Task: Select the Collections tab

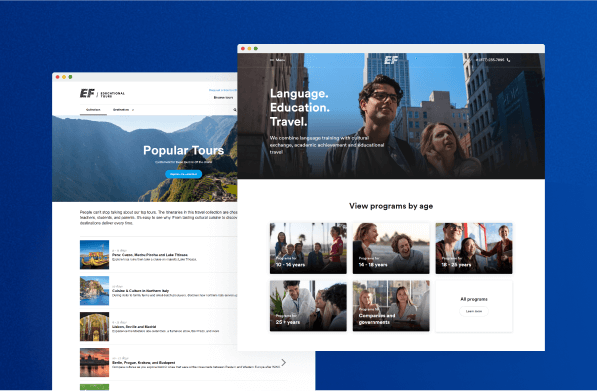Action: [93, 110]
